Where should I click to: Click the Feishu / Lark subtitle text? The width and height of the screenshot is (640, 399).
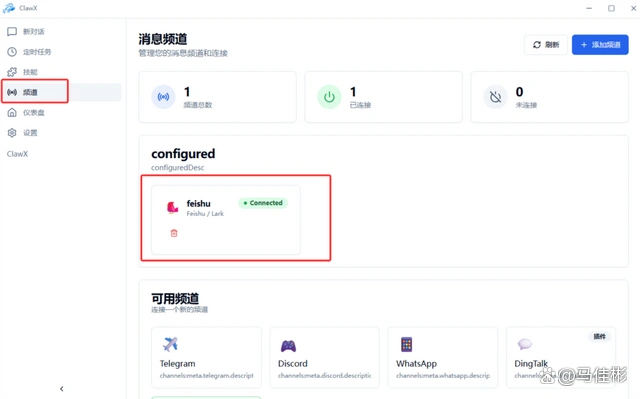205,213
